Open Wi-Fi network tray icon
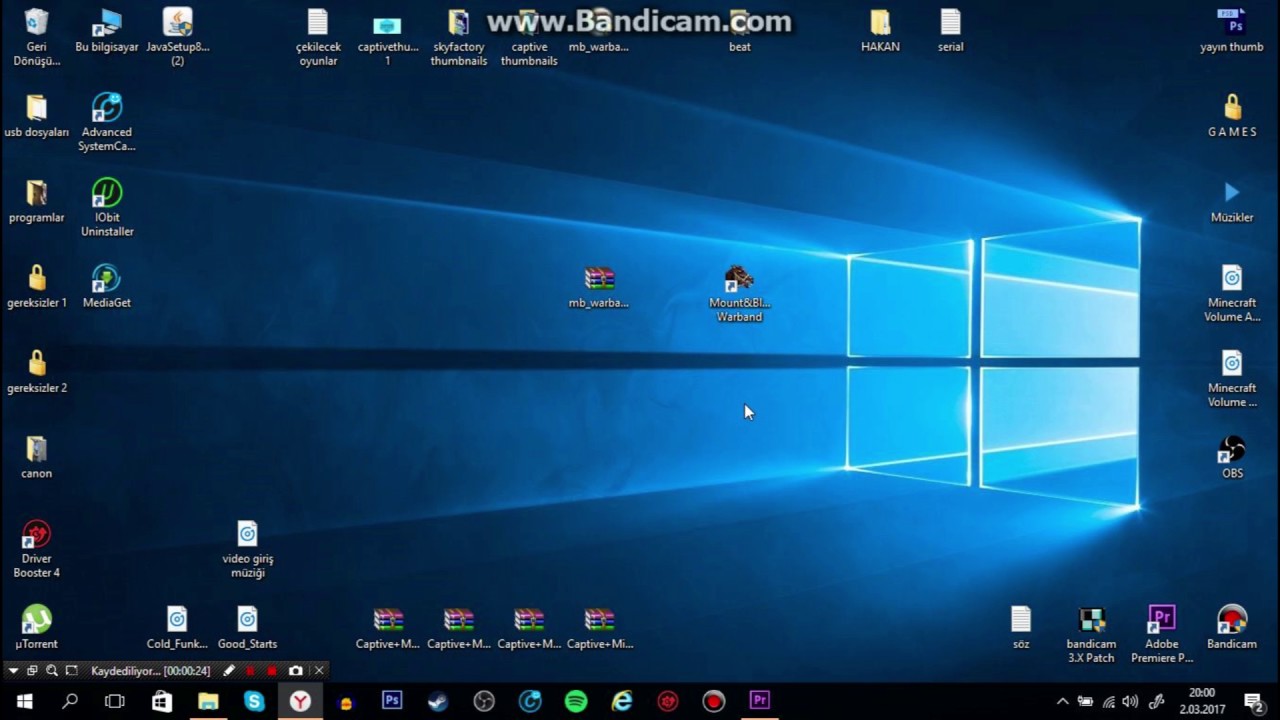 (1108, 701)
